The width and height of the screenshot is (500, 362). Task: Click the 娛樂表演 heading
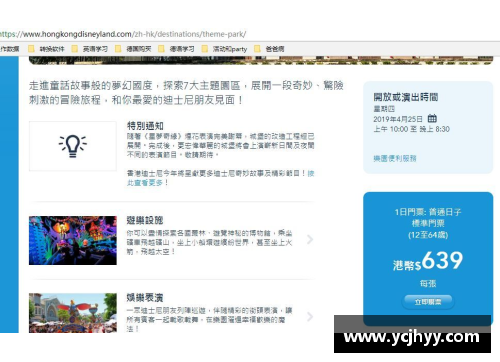(x=145, y=298)
